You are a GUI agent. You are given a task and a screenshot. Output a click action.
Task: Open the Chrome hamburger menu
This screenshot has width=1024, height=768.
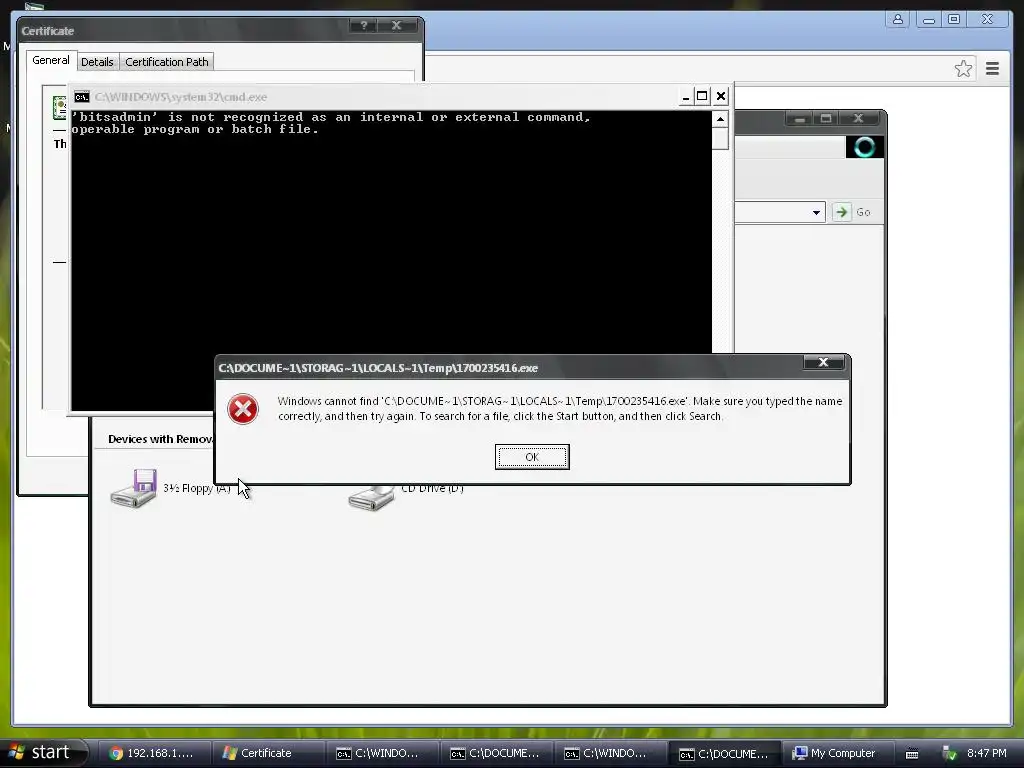(x=993, y=69)
